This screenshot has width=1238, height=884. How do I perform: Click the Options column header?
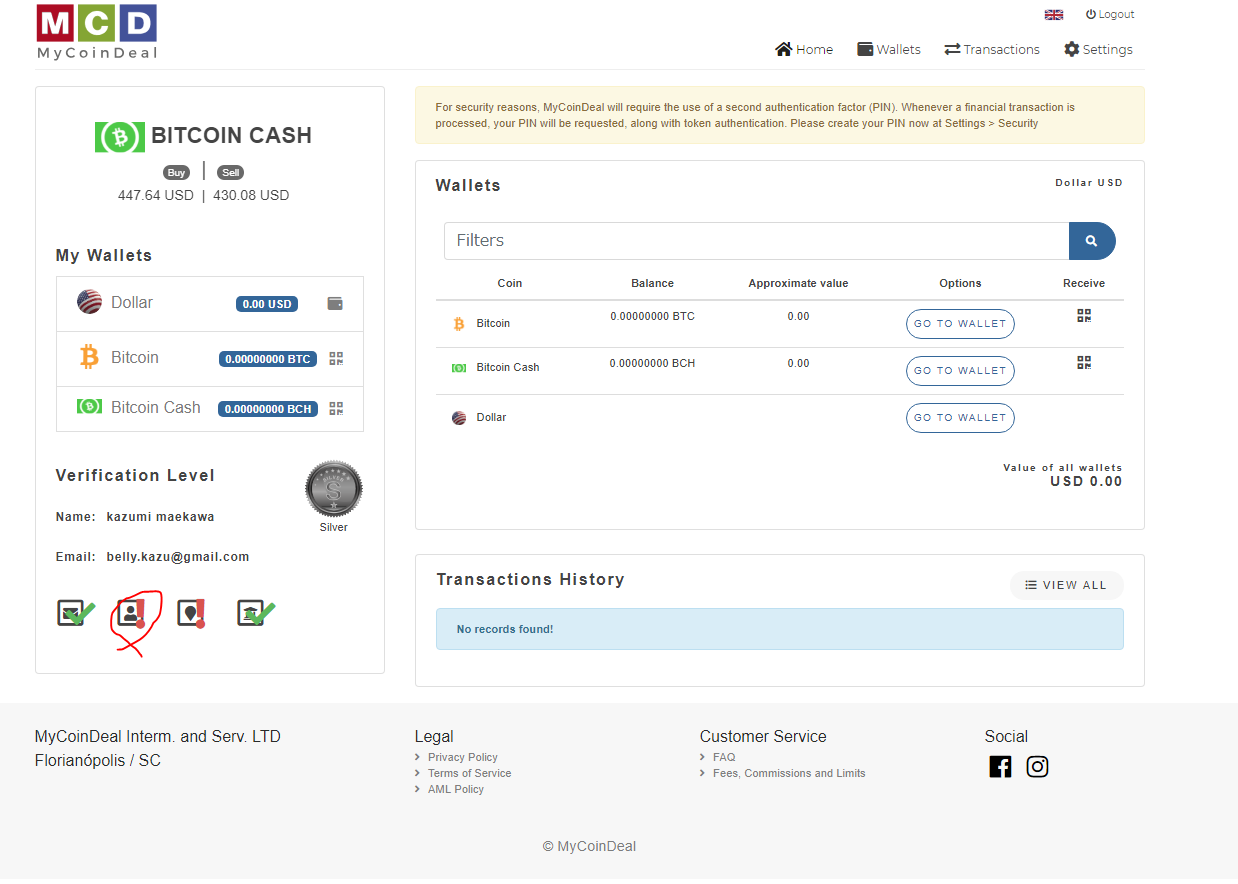pos(961,284)
